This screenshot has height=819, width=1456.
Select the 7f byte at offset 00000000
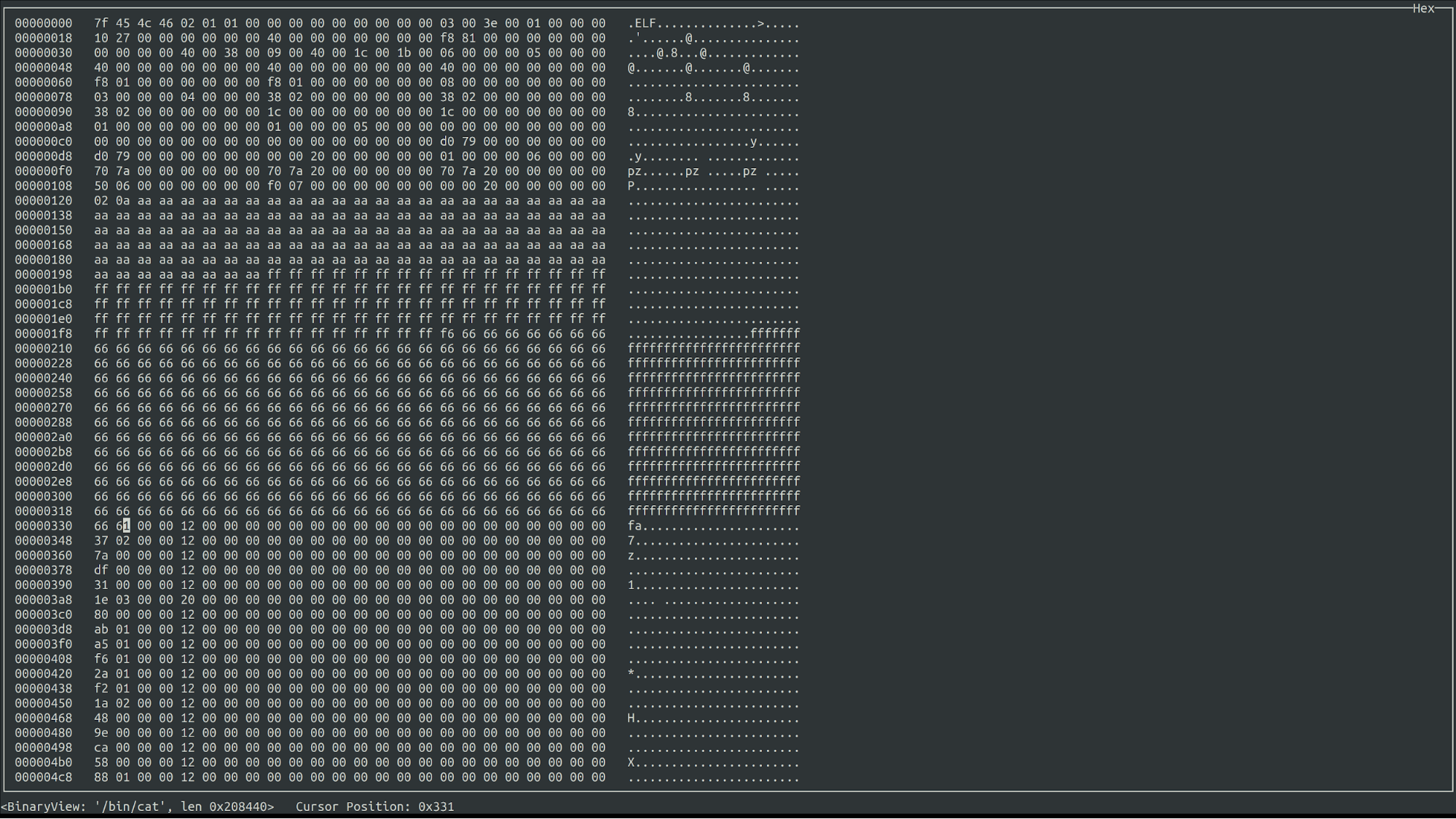[101, 23]
